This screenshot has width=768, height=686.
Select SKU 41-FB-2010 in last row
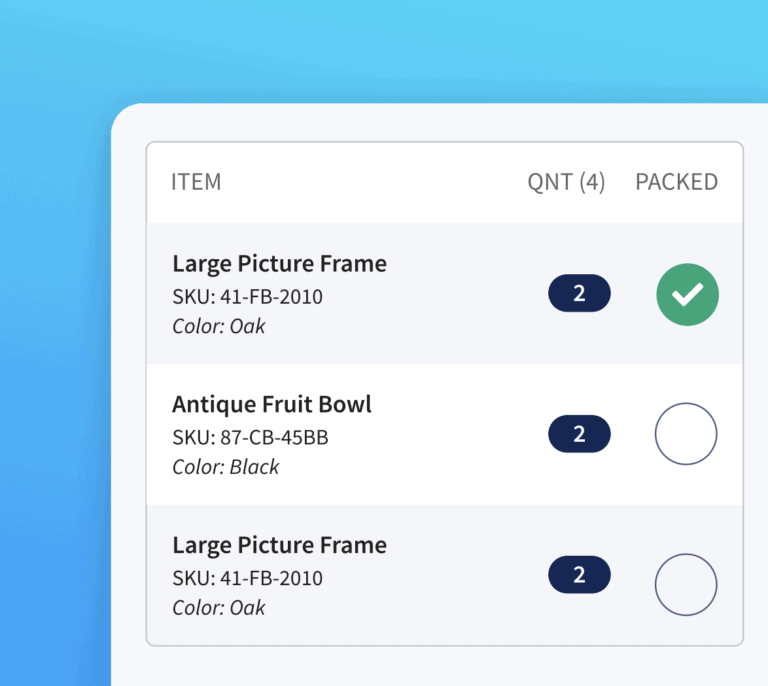pyautogui.click(x=247, y=578)
